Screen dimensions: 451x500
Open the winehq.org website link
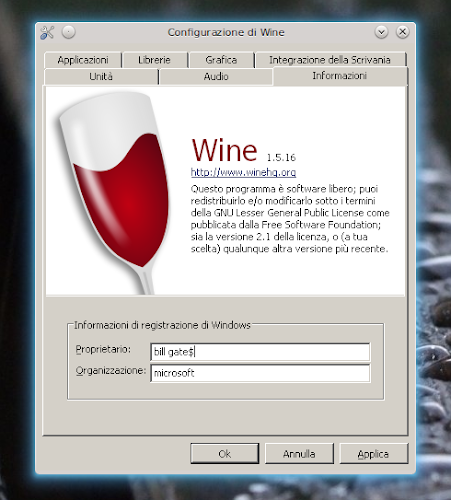point(243,172)
